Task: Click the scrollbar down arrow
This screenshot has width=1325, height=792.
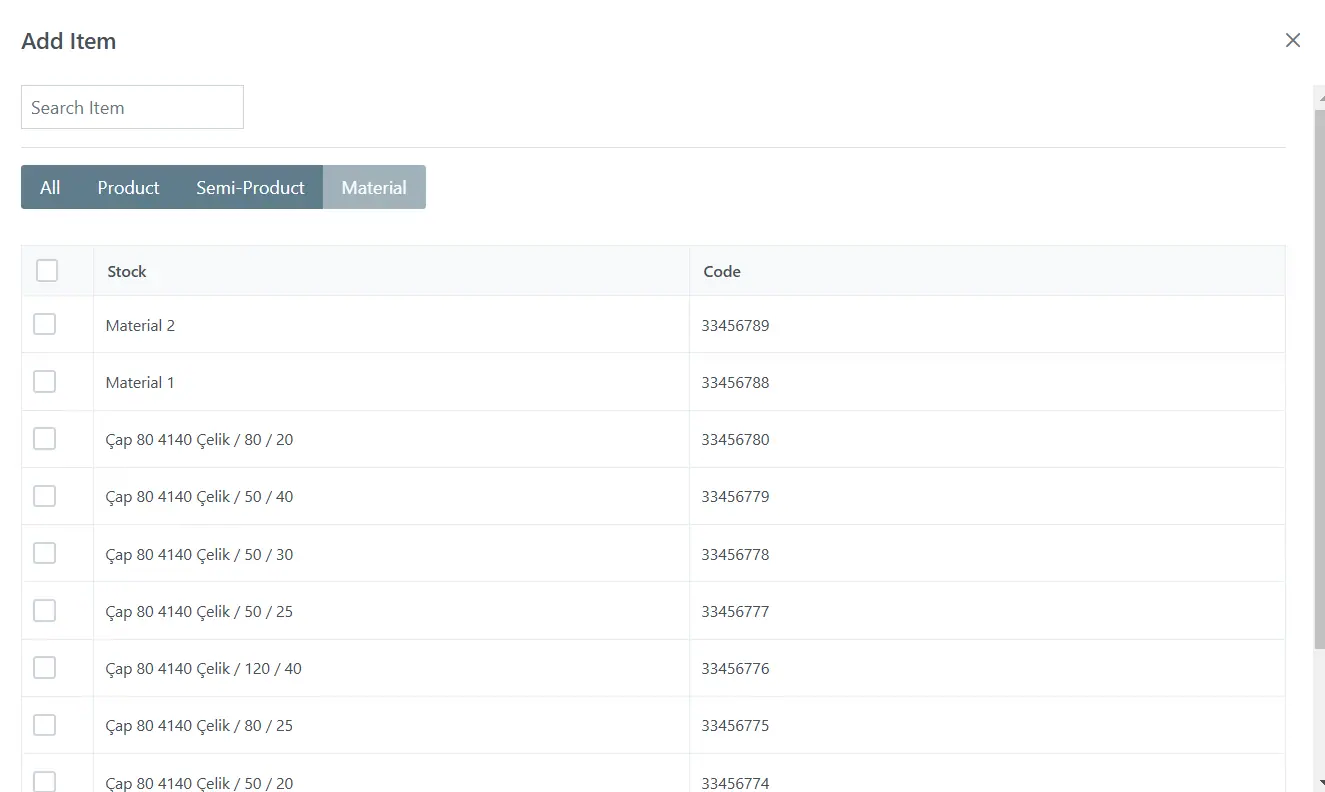Action: [1320, 782]
